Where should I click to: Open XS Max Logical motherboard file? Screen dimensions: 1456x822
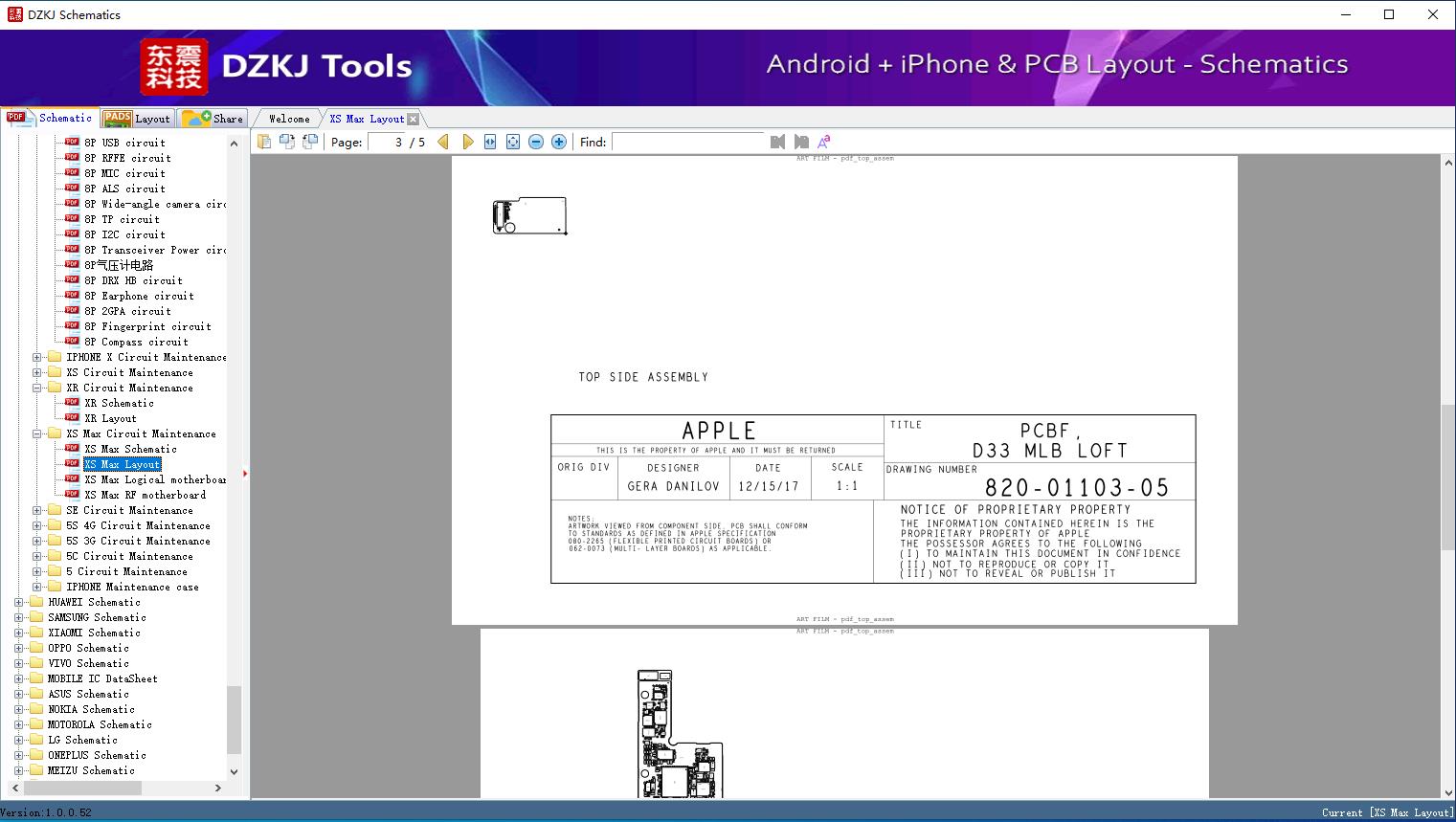point(155,479)
